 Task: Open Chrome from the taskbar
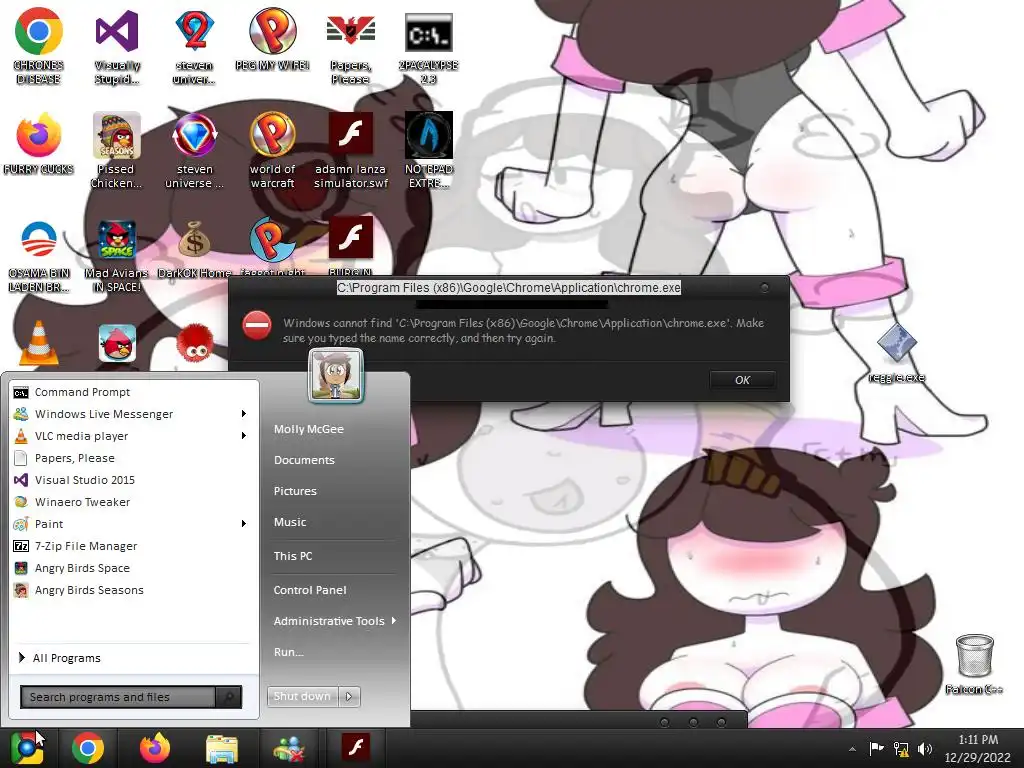88,748
